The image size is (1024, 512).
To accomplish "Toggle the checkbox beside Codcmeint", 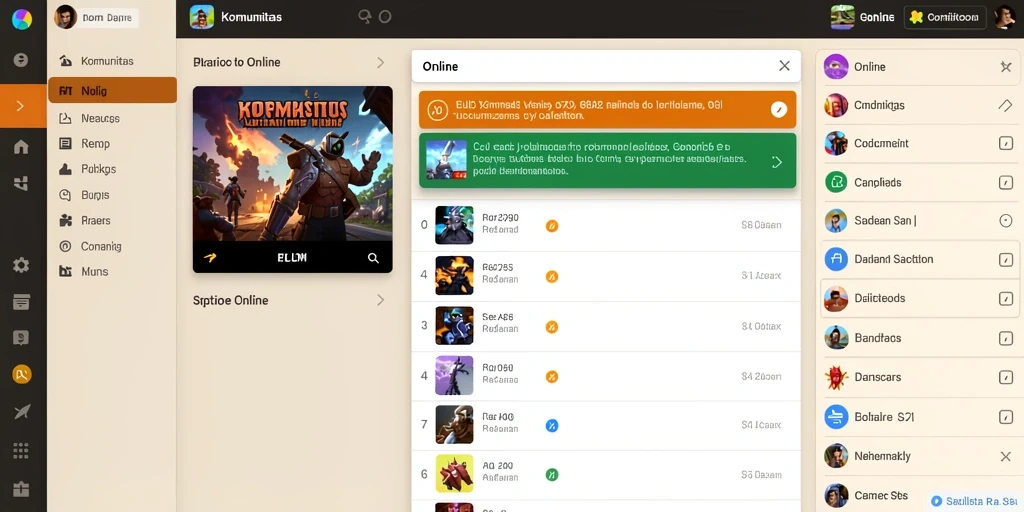I will tap(1006, 143).
